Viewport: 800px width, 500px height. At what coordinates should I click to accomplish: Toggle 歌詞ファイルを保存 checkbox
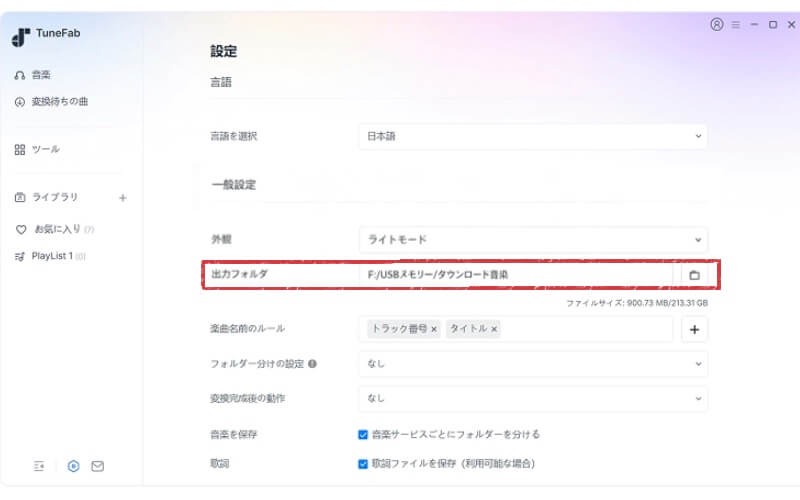(x=363, y=464)
